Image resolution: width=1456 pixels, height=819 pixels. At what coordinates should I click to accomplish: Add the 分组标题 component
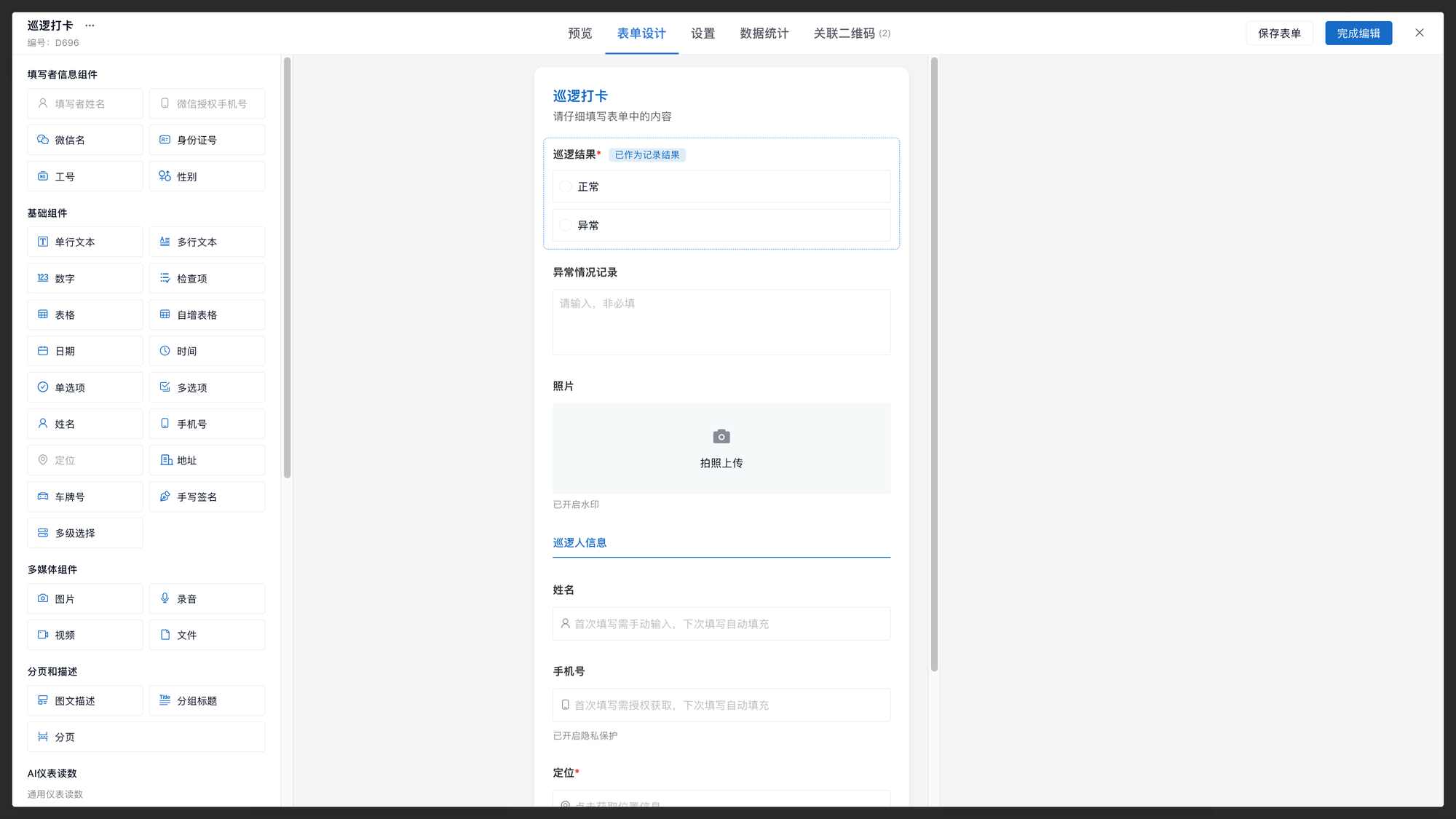(x=207, y=700)
